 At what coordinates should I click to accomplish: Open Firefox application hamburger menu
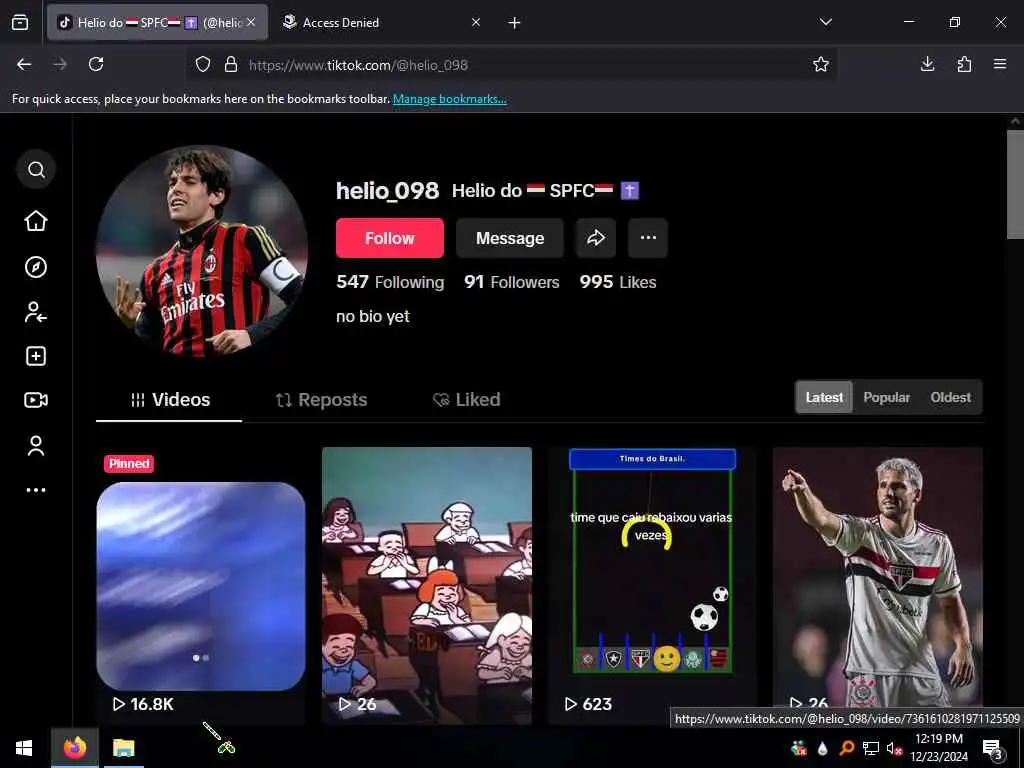1000,64
